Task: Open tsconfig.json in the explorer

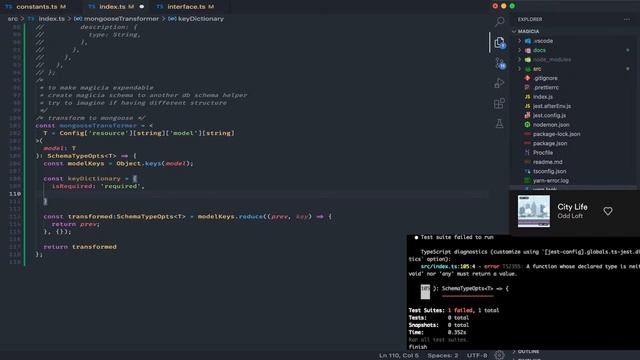Action: (549, 171)
